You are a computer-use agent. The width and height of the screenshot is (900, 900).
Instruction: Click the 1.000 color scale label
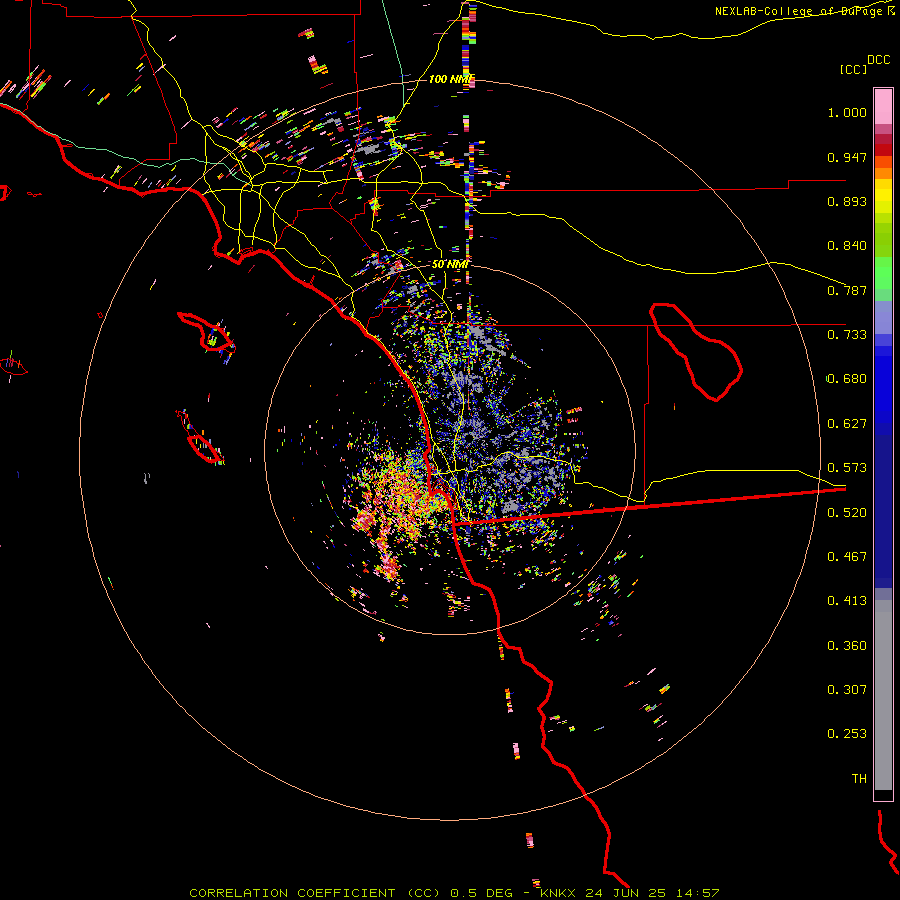point(847,113)
